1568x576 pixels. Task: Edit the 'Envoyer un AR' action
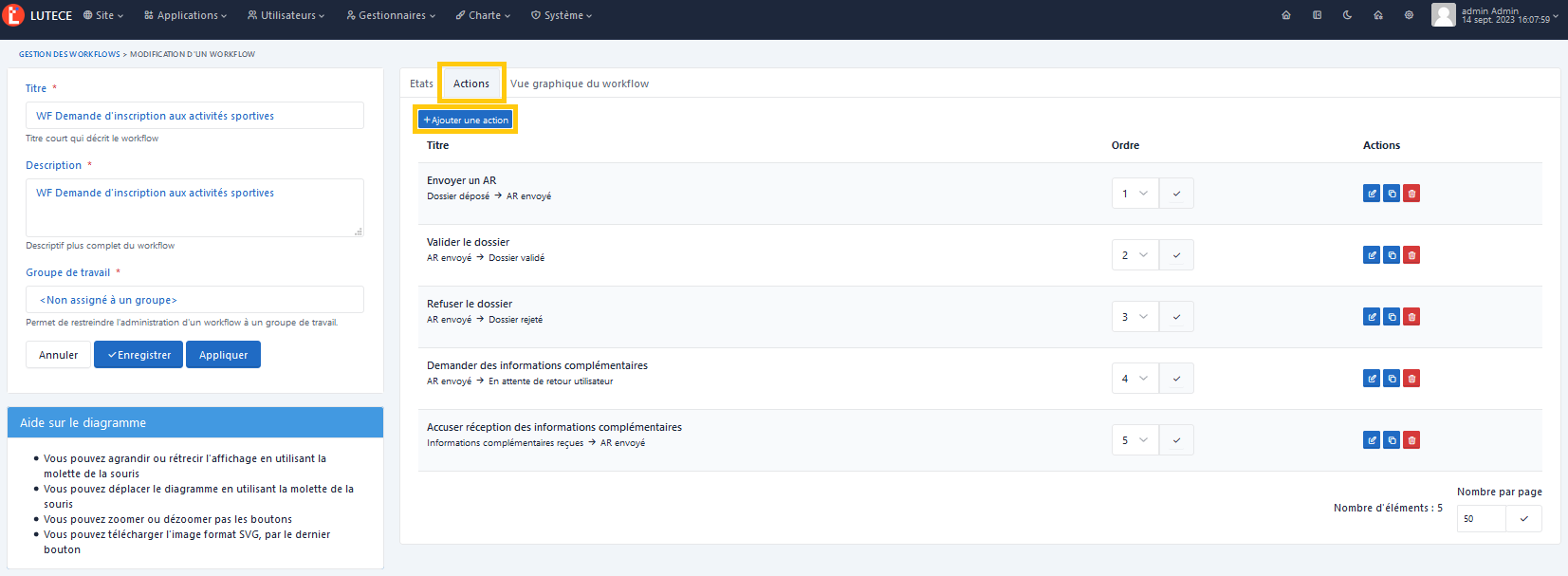click(1372, 194)
